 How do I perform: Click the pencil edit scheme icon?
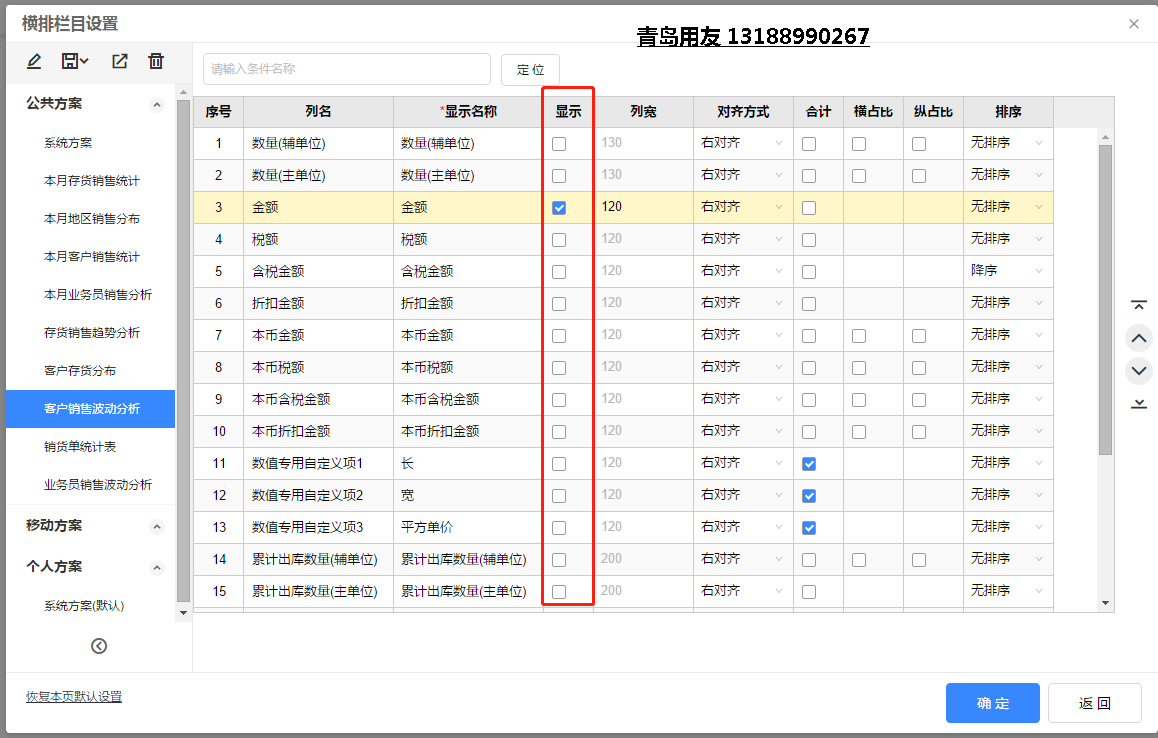click(34, 62)
